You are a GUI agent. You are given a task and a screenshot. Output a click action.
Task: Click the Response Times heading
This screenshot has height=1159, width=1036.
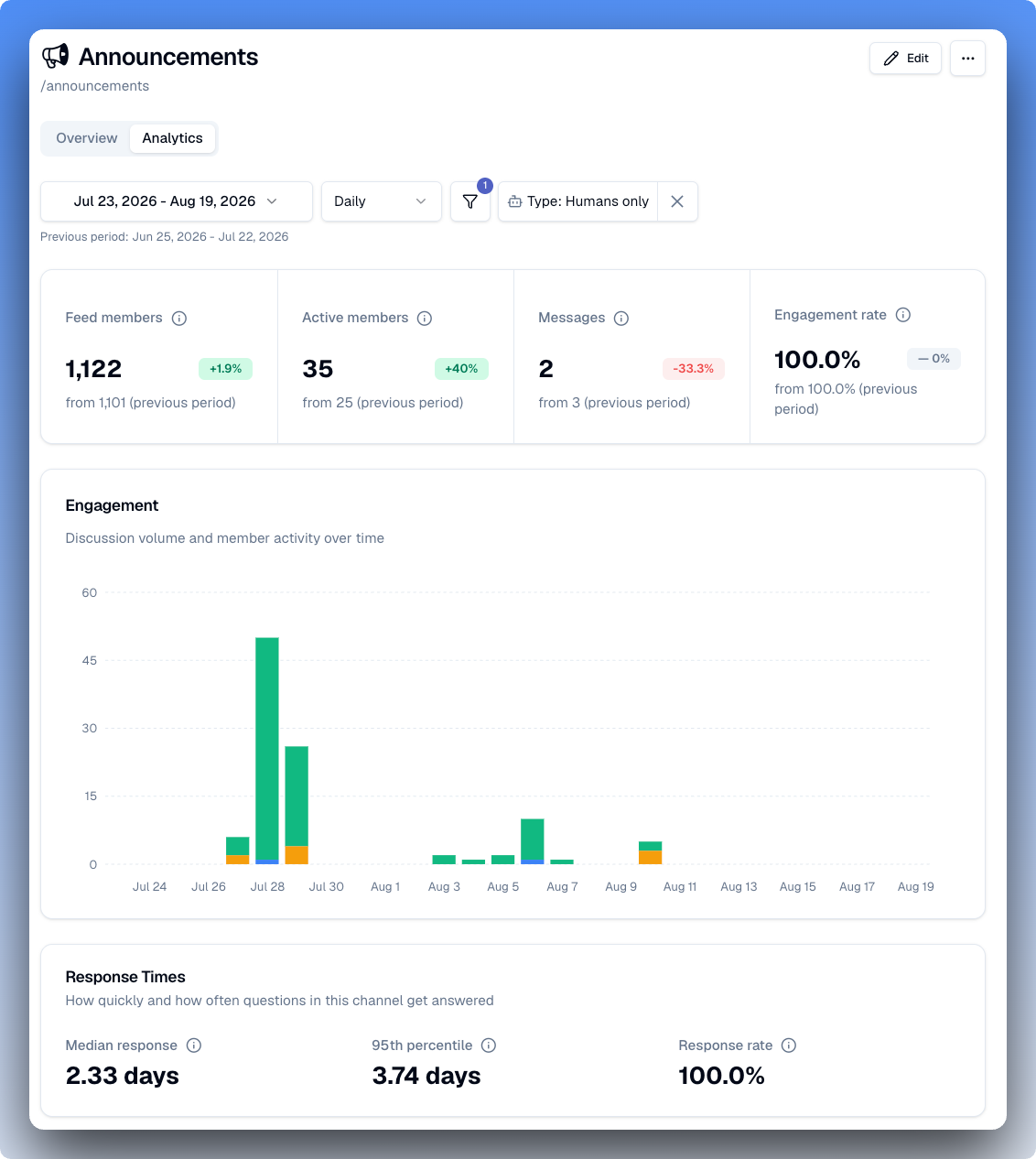(125, 977)
